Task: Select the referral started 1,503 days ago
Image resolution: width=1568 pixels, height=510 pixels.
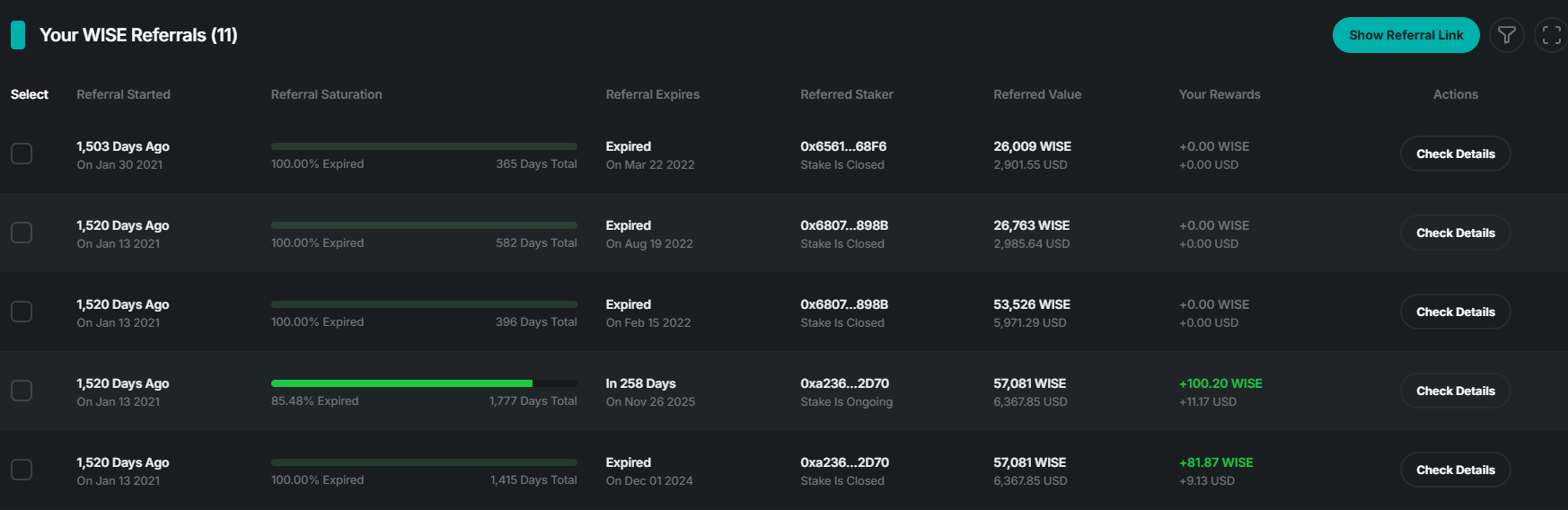Action: point(22,154)
